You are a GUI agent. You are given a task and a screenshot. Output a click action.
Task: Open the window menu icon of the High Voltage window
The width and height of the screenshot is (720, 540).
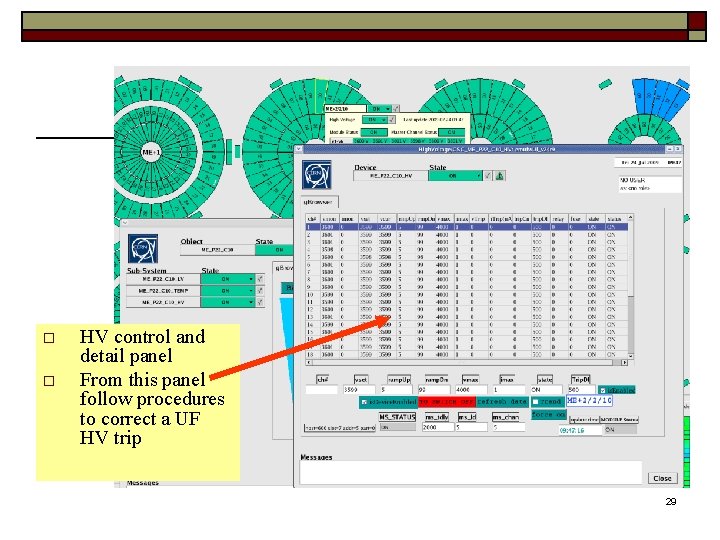pos(299,149)
